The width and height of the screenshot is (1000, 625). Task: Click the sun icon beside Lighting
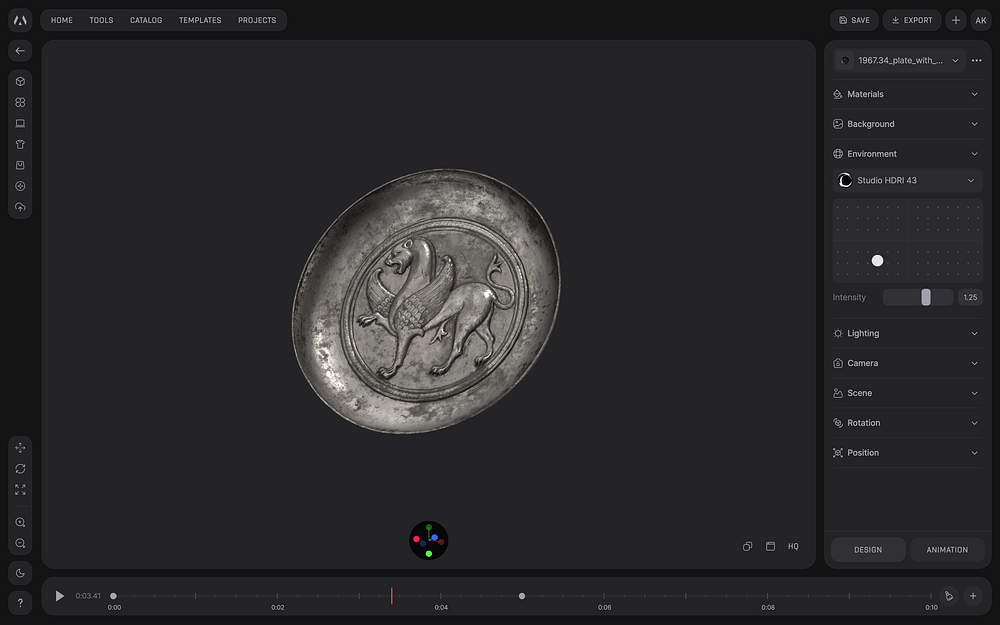838,334
